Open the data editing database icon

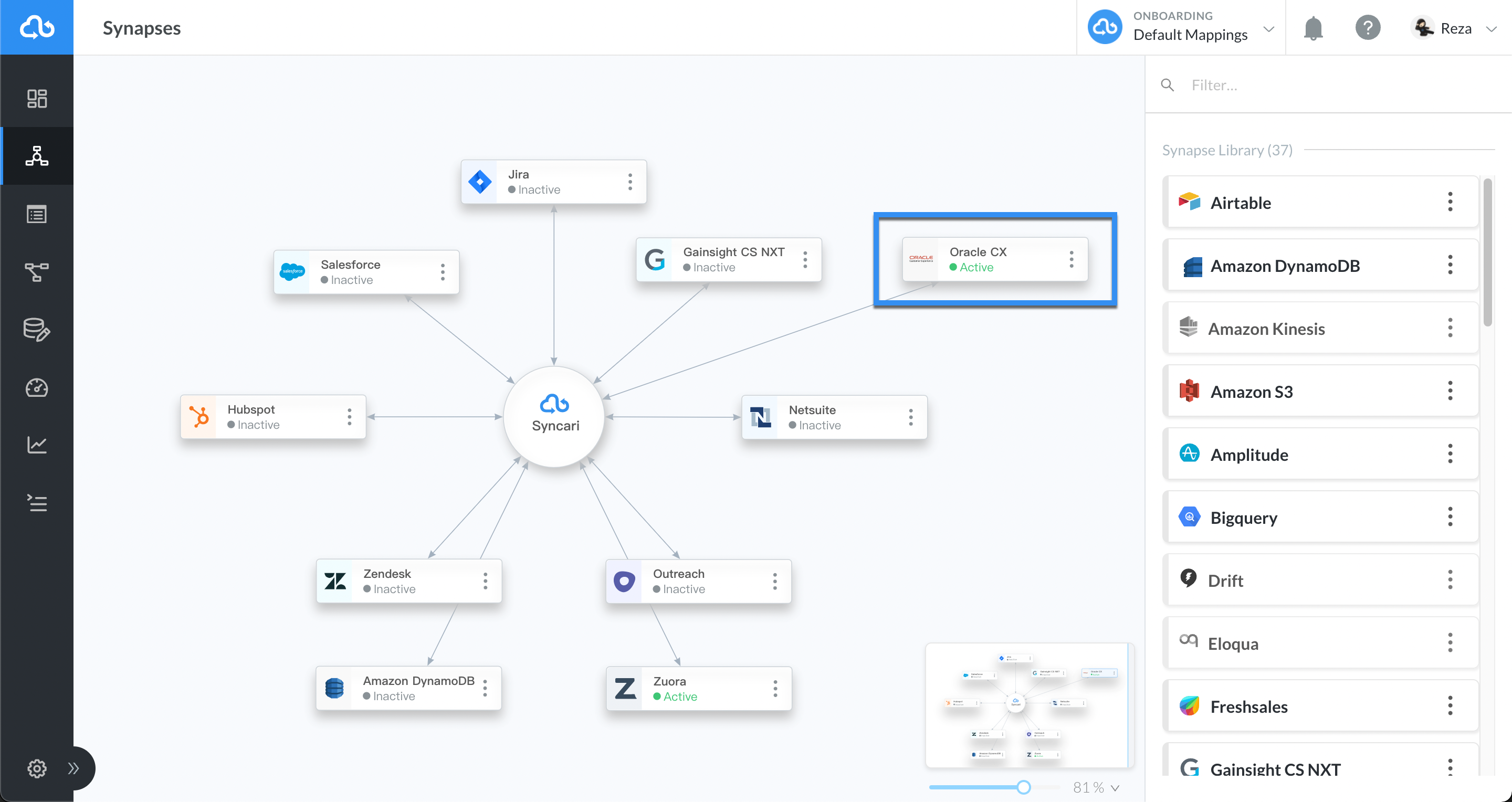pyautogui.click(x=36, y=330)
